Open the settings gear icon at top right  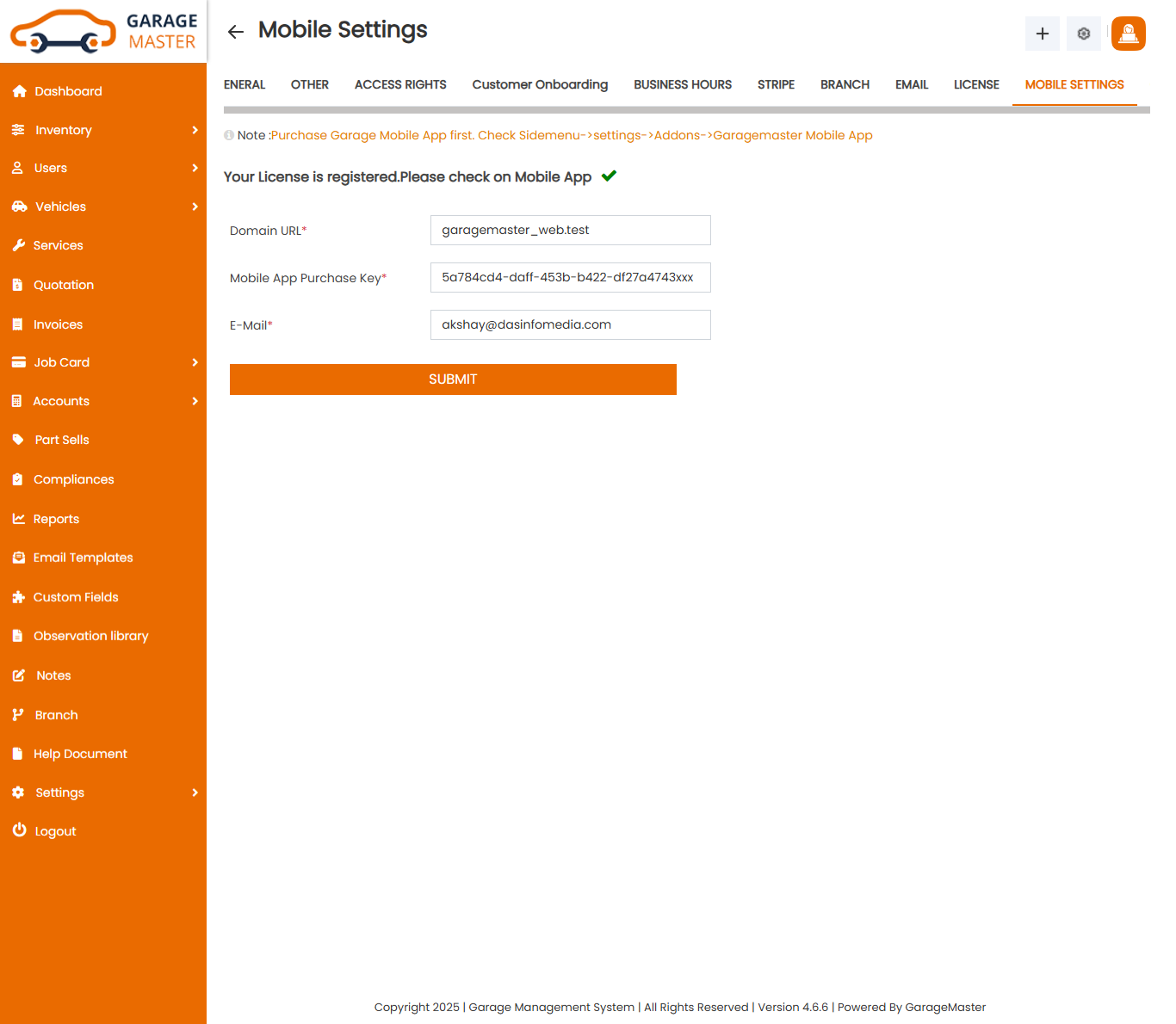pos(1083,34)
